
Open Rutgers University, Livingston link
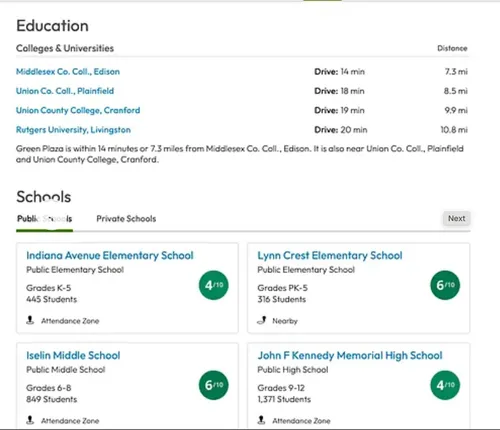coord(73,130)
